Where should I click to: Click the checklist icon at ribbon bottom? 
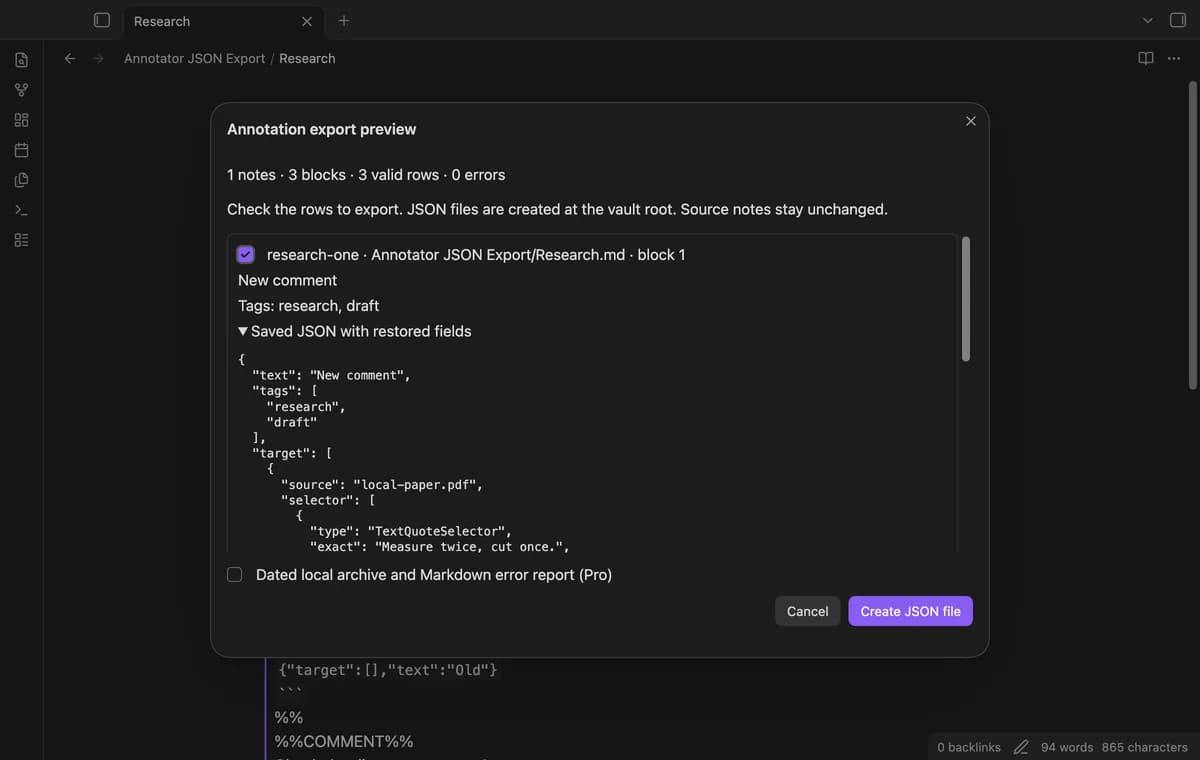coord(21,240)
